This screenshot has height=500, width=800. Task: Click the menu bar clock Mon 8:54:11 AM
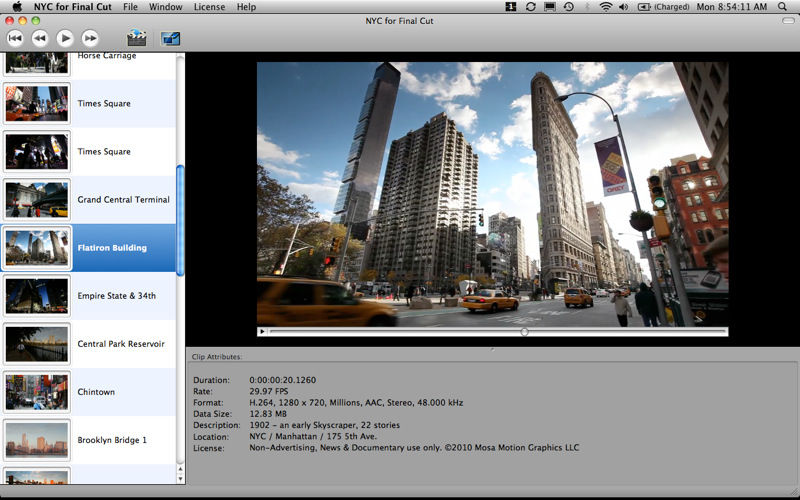732,7
